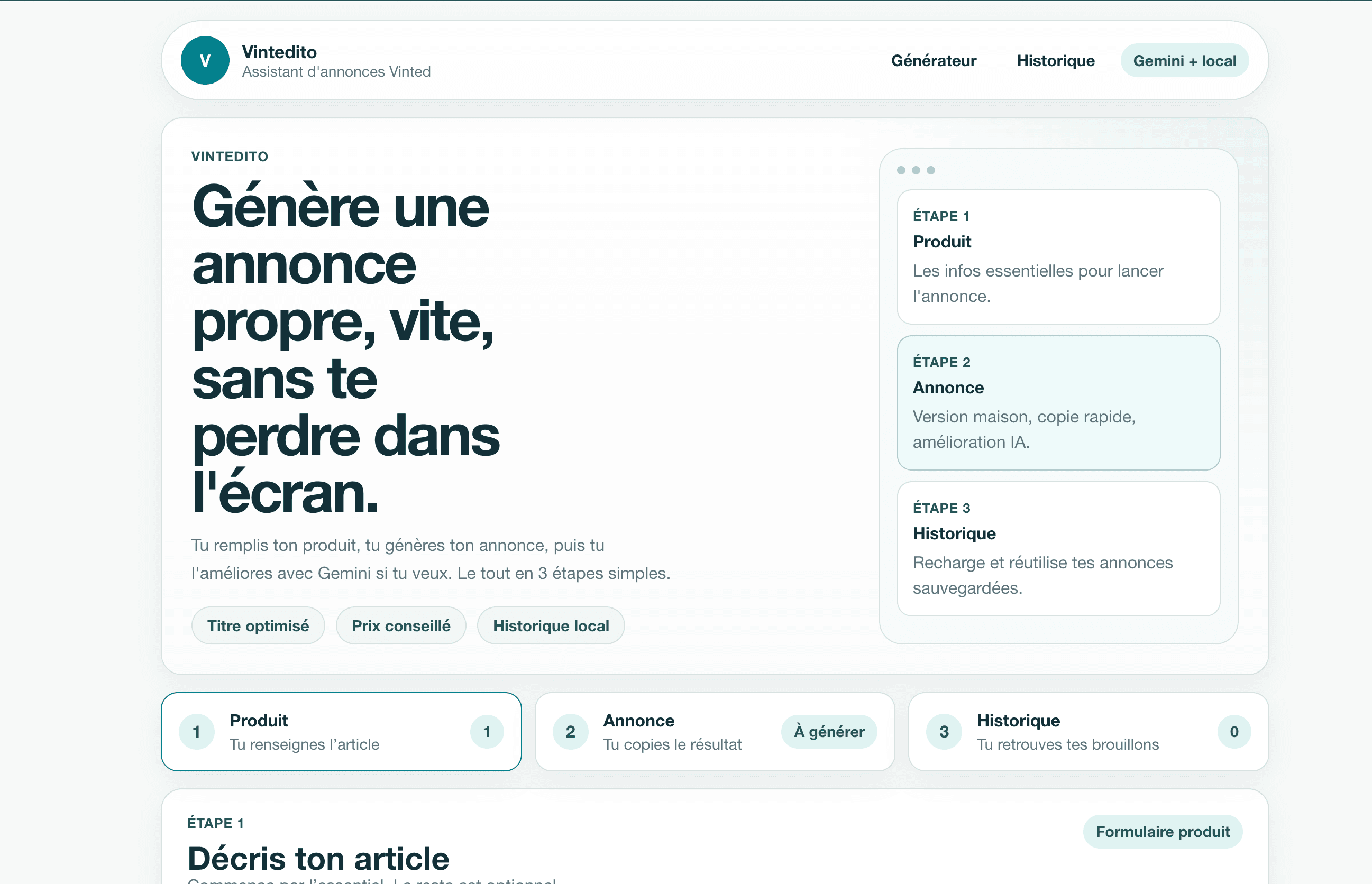The height and width of the screenshot is (884, 1372).
Task: Select the Produit step tab
Action: 341,731
